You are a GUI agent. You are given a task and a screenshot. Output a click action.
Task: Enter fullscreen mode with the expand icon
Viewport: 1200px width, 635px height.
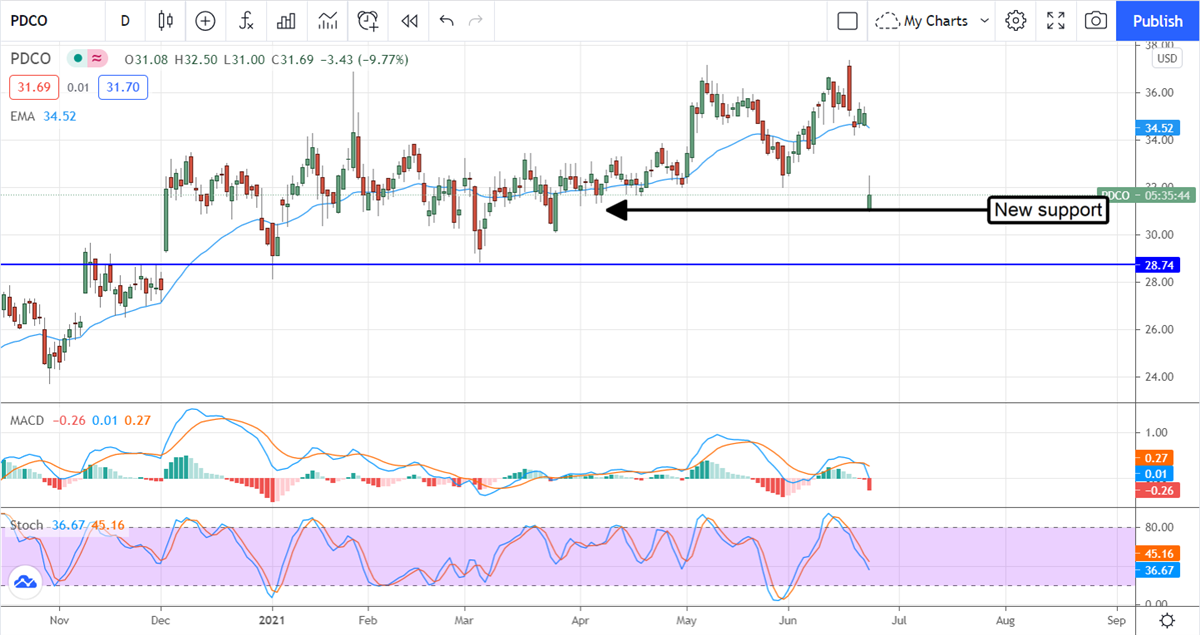click(x=1056, y=20)
